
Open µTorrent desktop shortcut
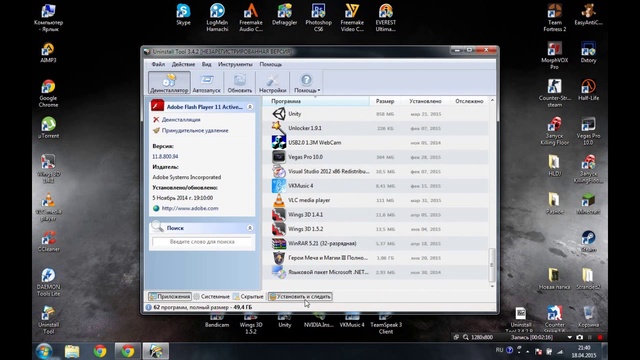(48, 128)
